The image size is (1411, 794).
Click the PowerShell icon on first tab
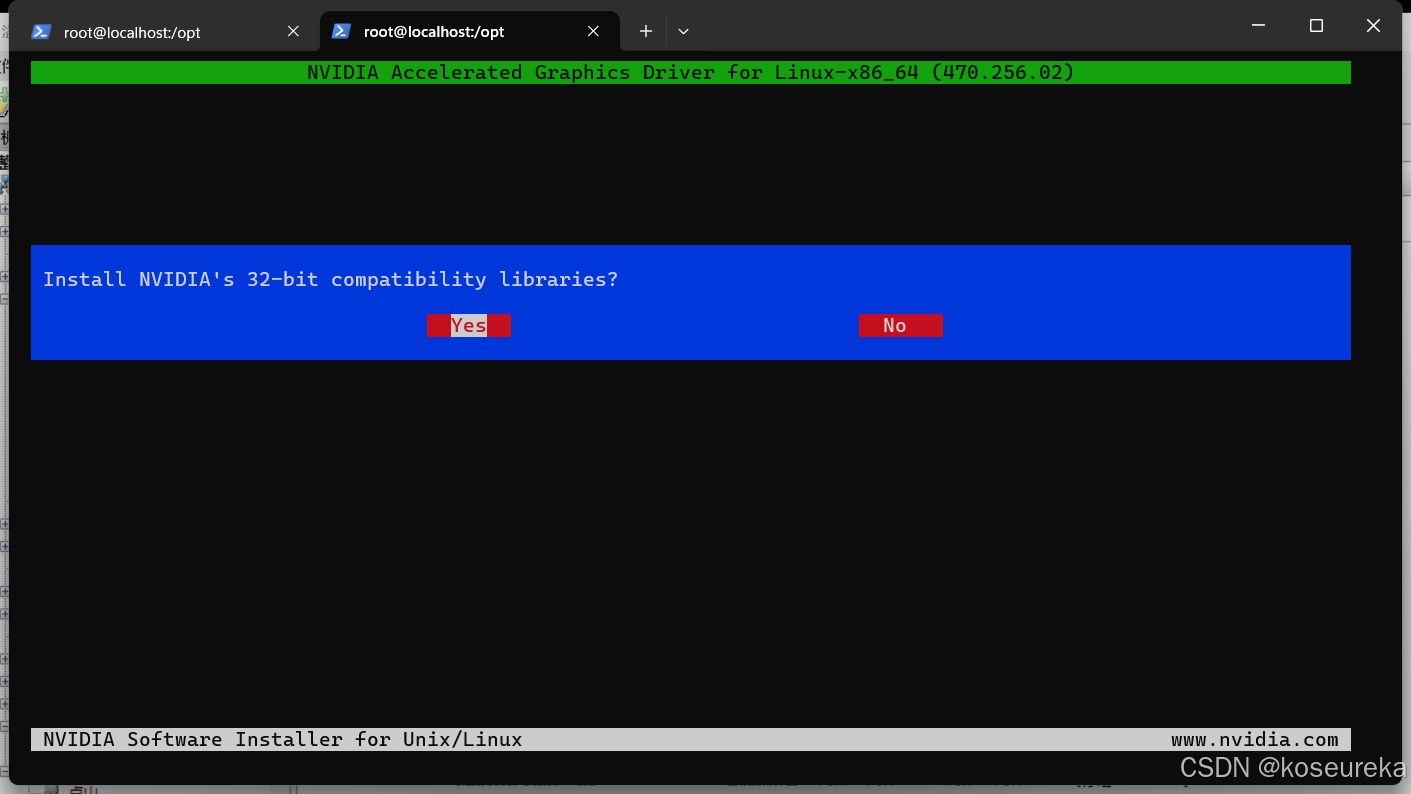(x=41, y=32)
